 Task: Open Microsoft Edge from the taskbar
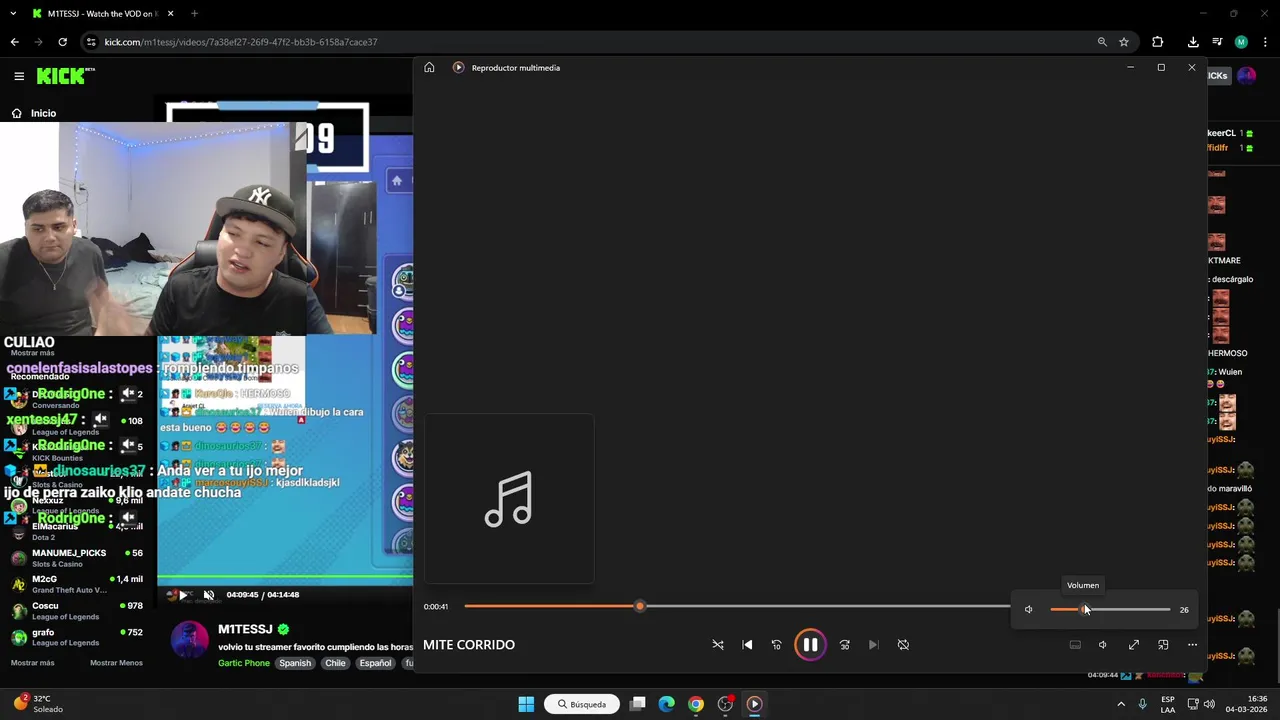click(666, 704)
